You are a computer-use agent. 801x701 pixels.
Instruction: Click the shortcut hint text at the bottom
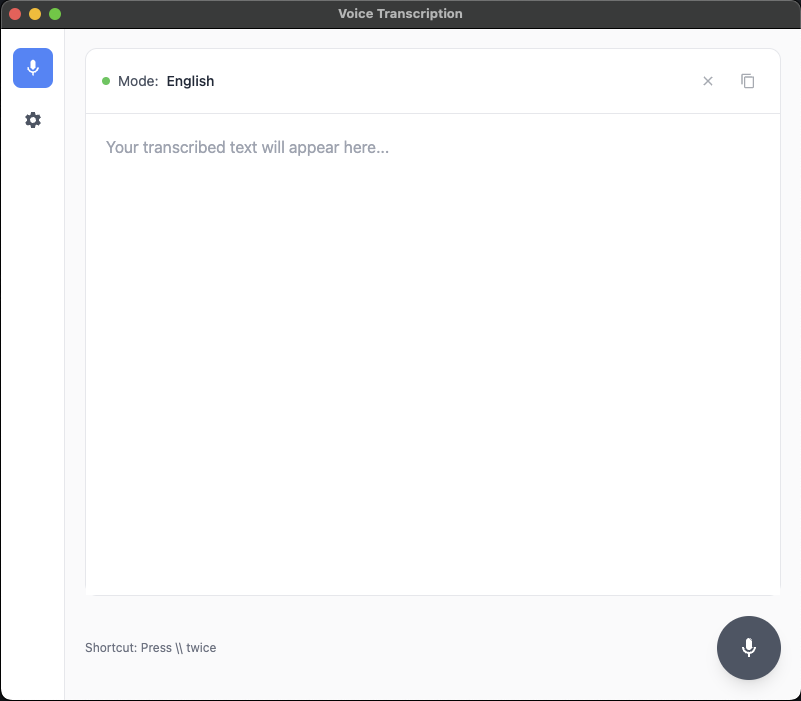point(150,647)
